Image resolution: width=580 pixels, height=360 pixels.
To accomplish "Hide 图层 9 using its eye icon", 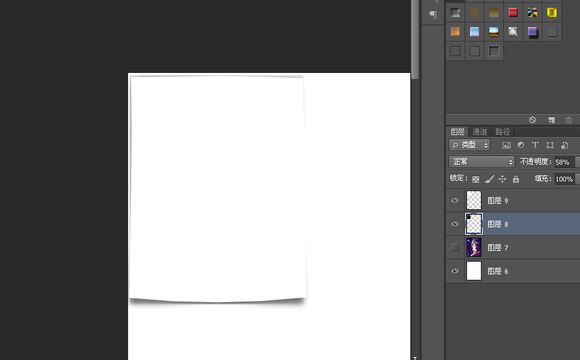I will pos(455,200).
